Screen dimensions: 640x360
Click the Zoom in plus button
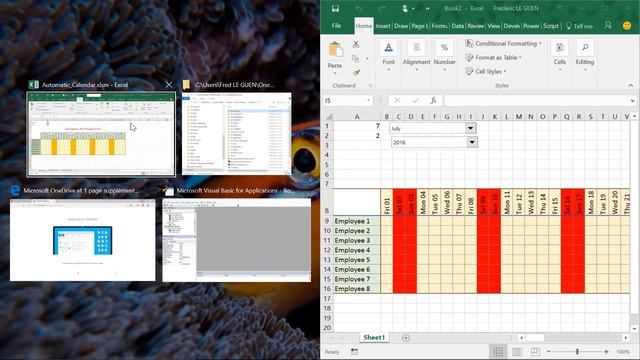click(606, 351)
